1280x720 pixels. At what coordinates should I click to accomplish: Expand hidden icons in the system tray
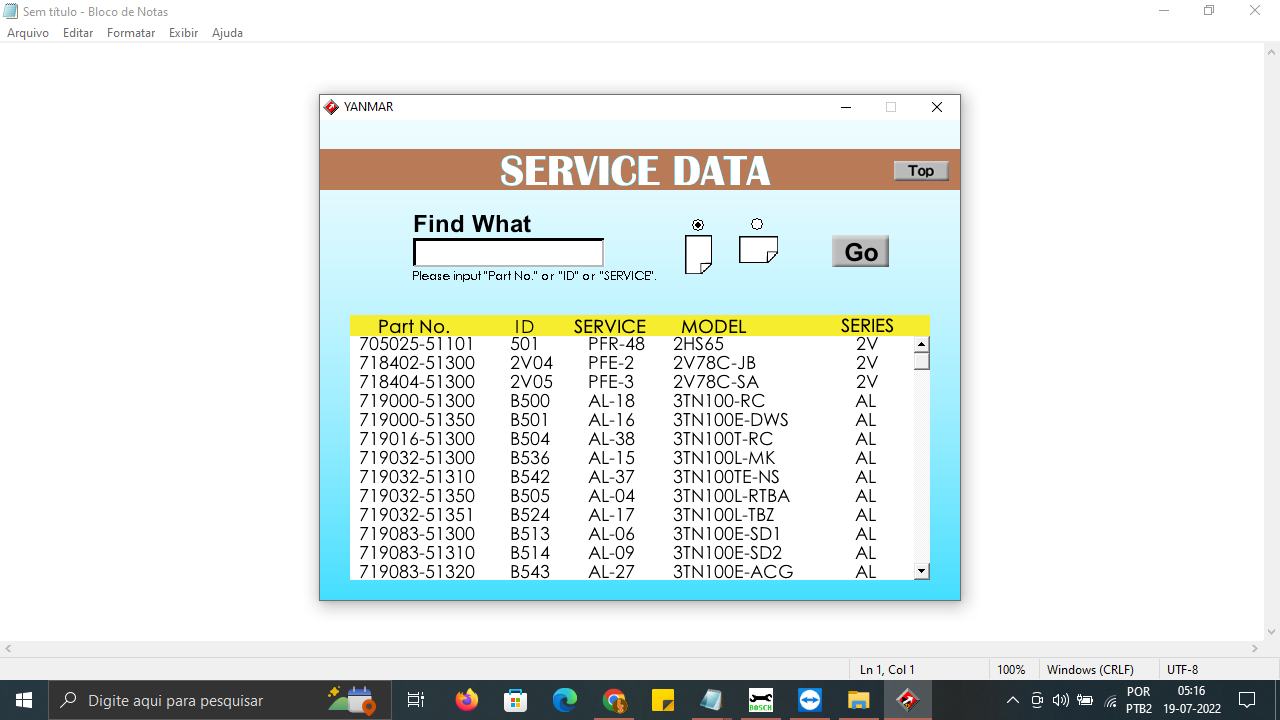point(1011,699)
